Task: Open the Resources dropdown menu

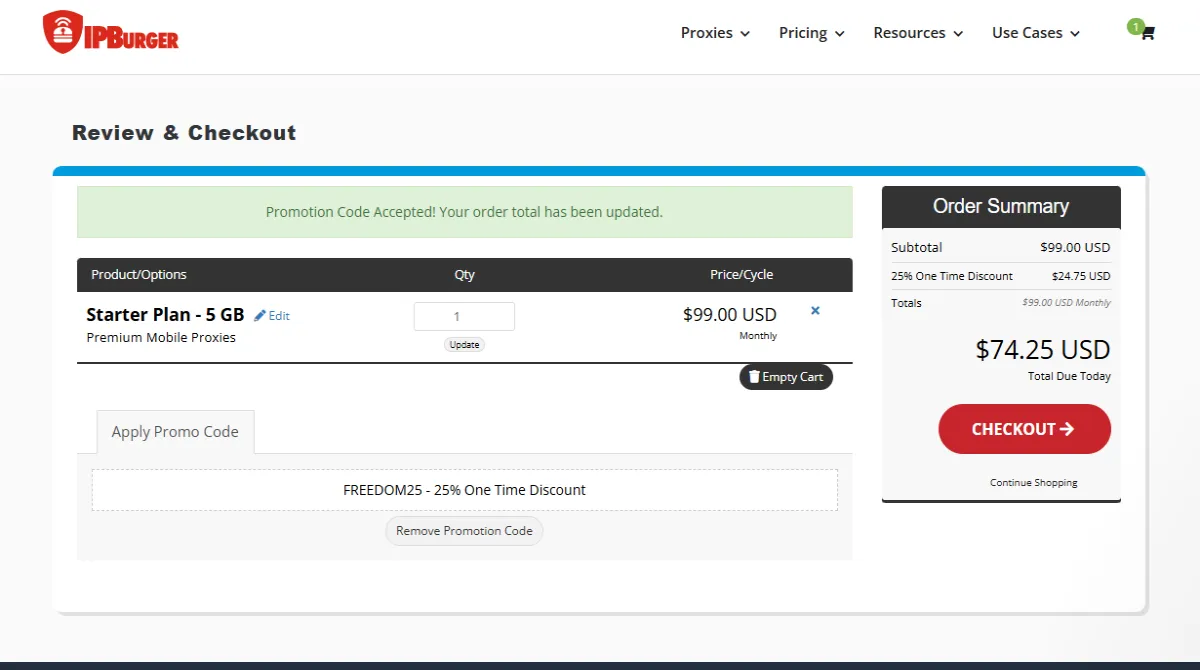Action: (918, 33)
